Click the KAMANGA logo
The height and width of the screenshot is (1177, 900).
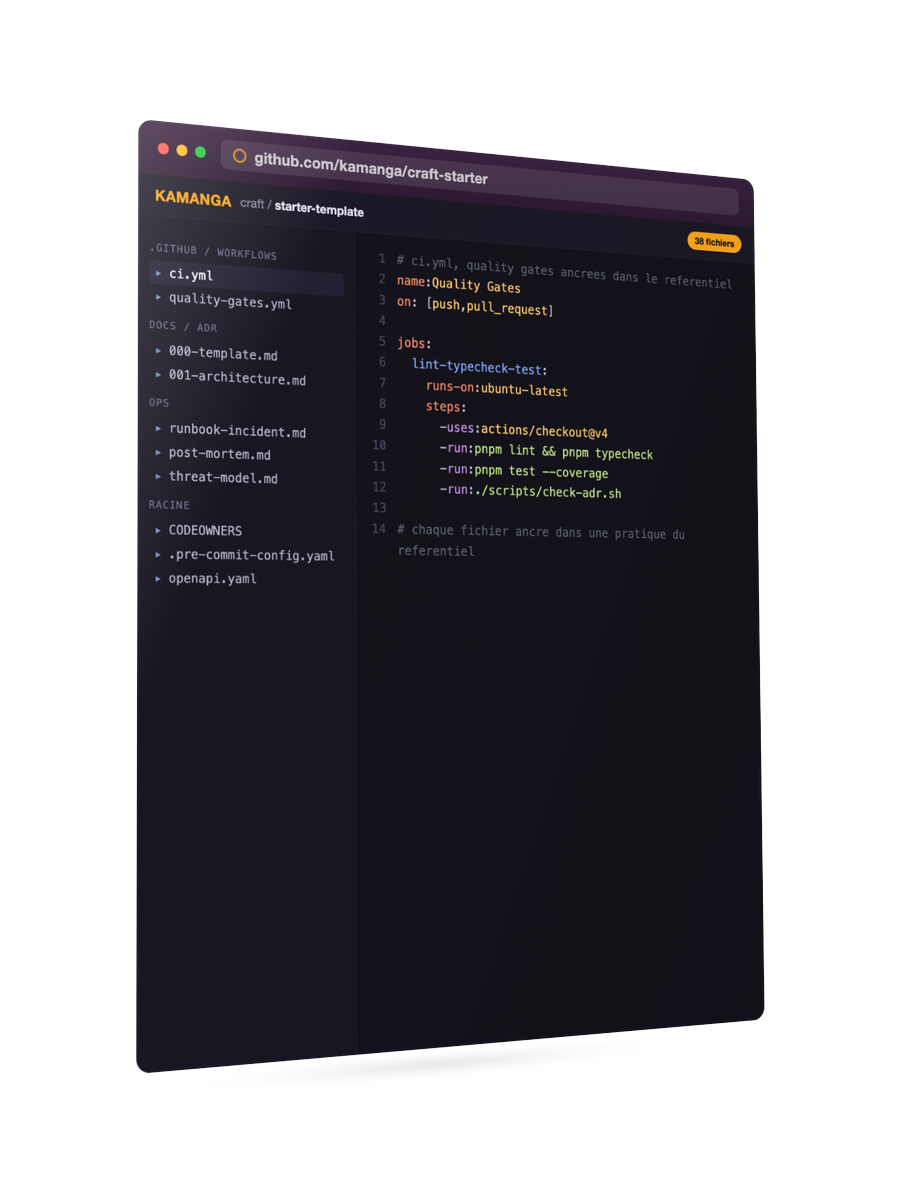click(193, 198)
